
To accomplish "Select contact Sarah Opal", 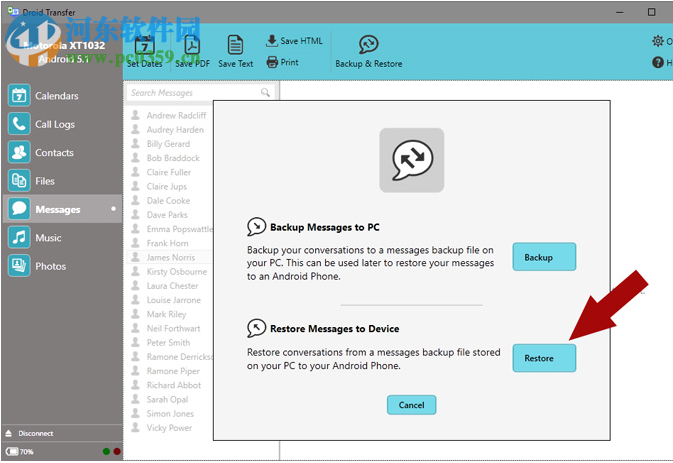I will [167, 399].
